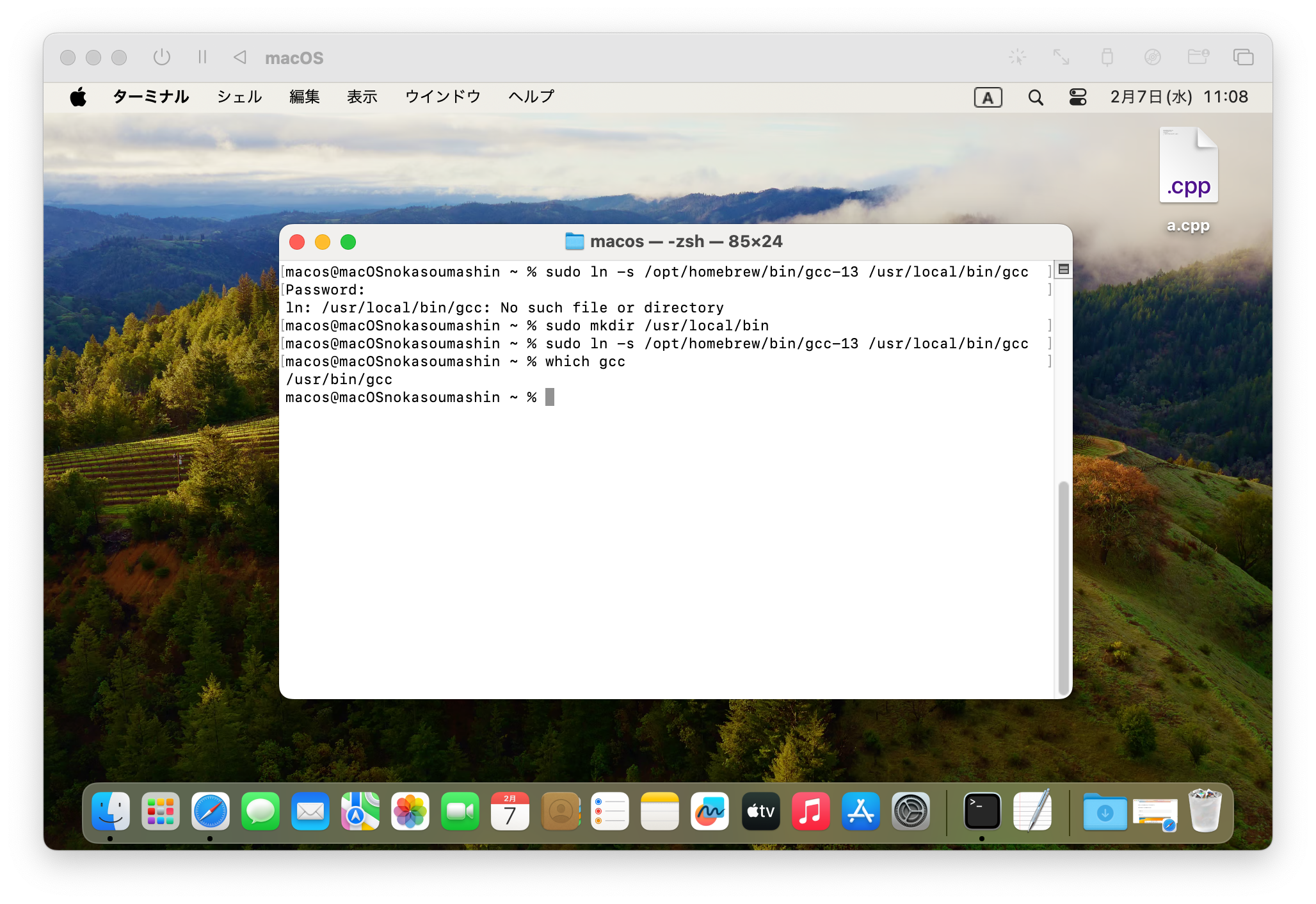Open the App Store icon

coord(861,811)
